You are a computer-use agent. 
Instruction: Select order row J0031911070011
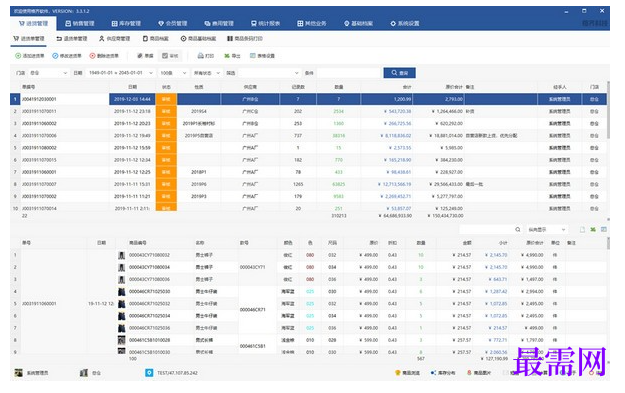[308, 111]
